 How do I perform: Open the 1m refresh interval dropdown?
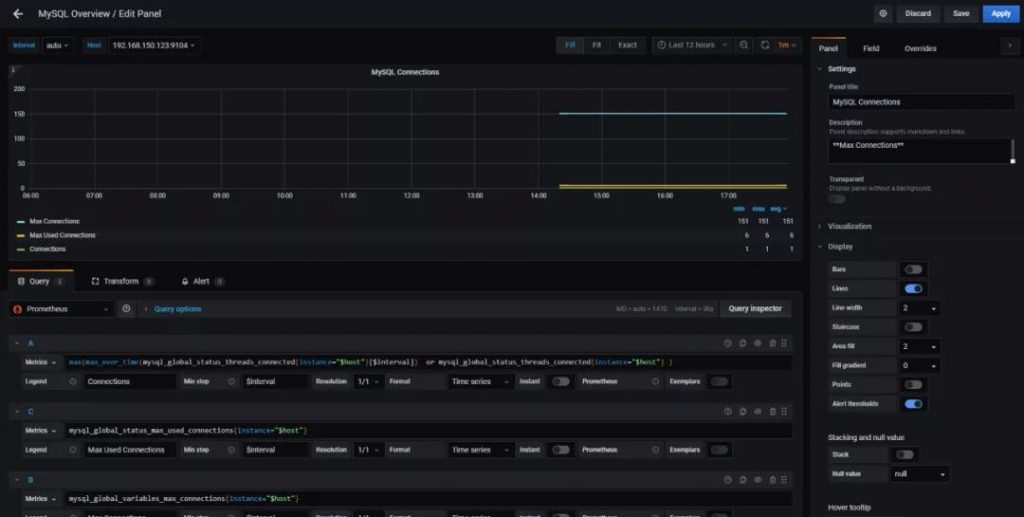point(787,45)
